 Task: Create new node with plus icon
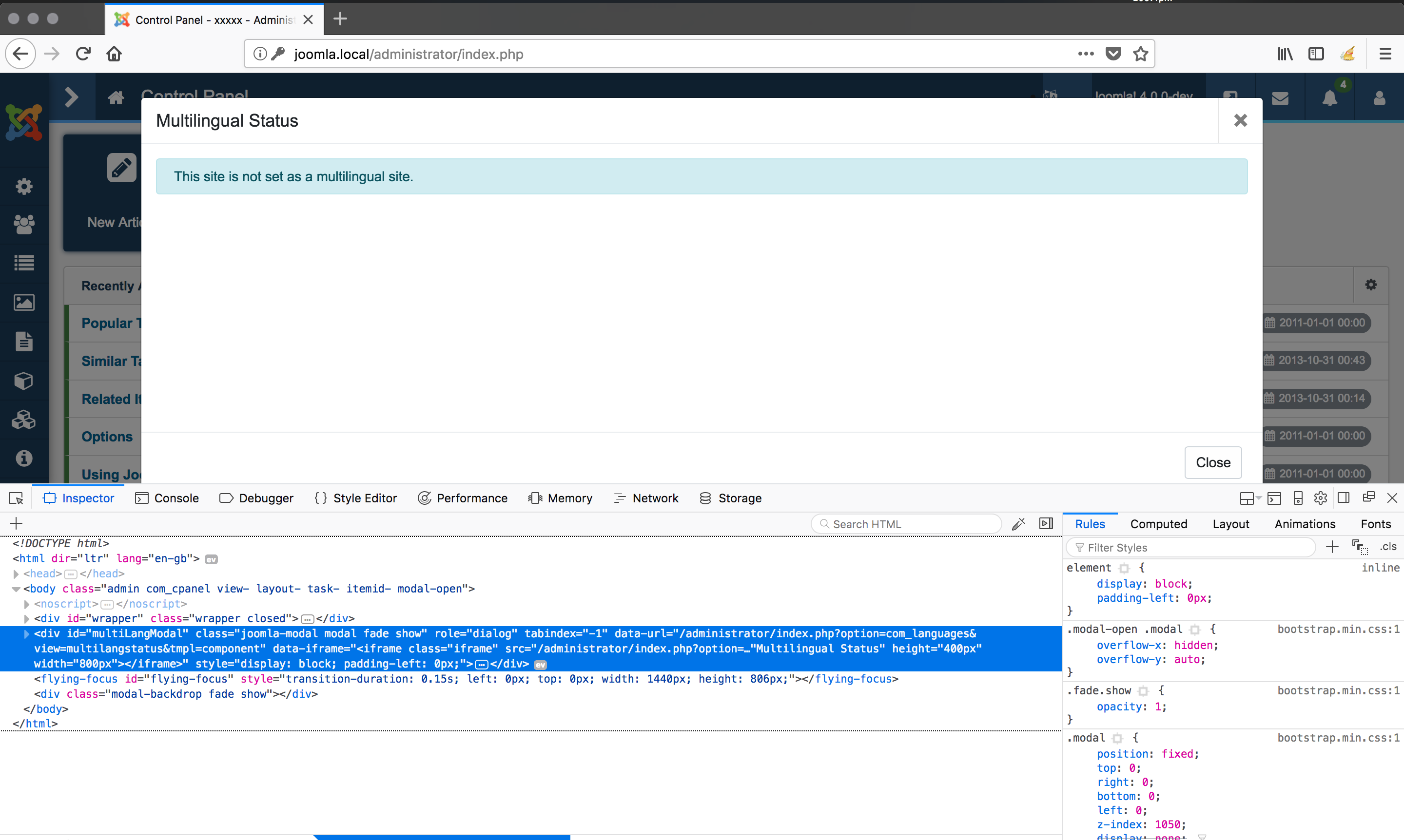16,524
